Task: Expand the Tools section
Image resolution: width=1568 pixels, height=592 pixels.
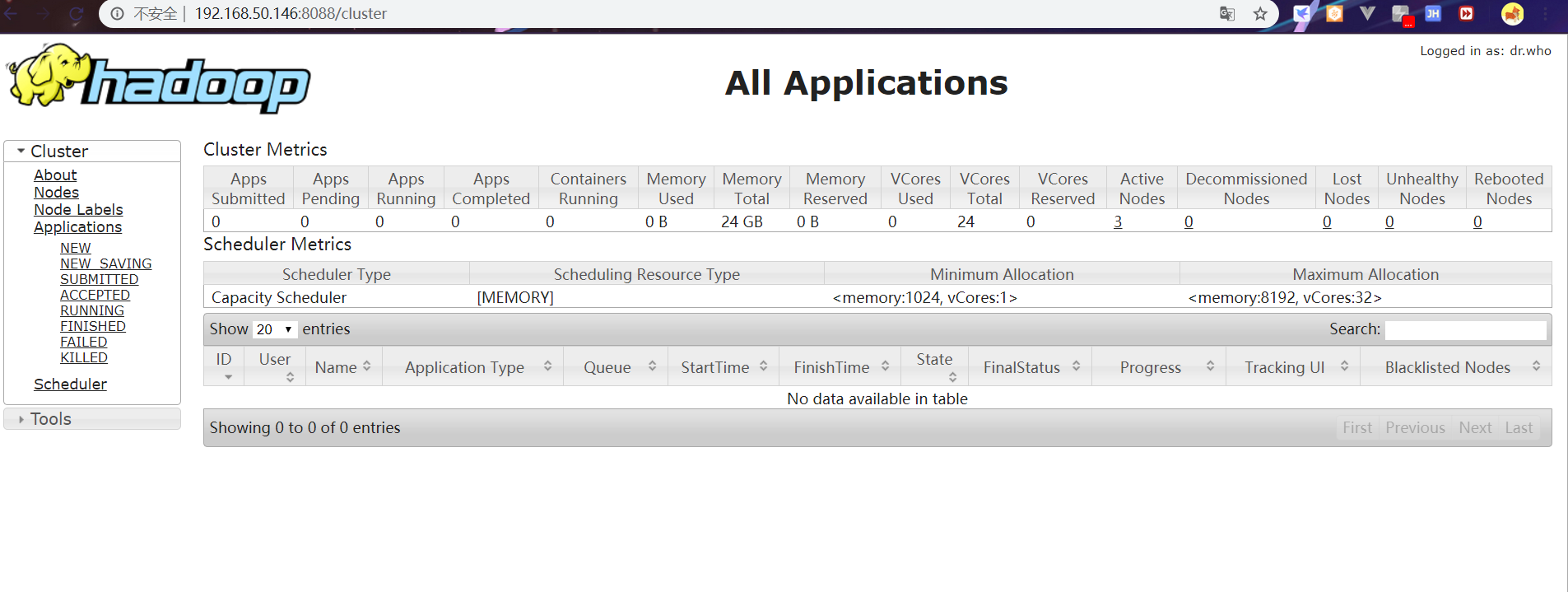Action: (92, 418)
